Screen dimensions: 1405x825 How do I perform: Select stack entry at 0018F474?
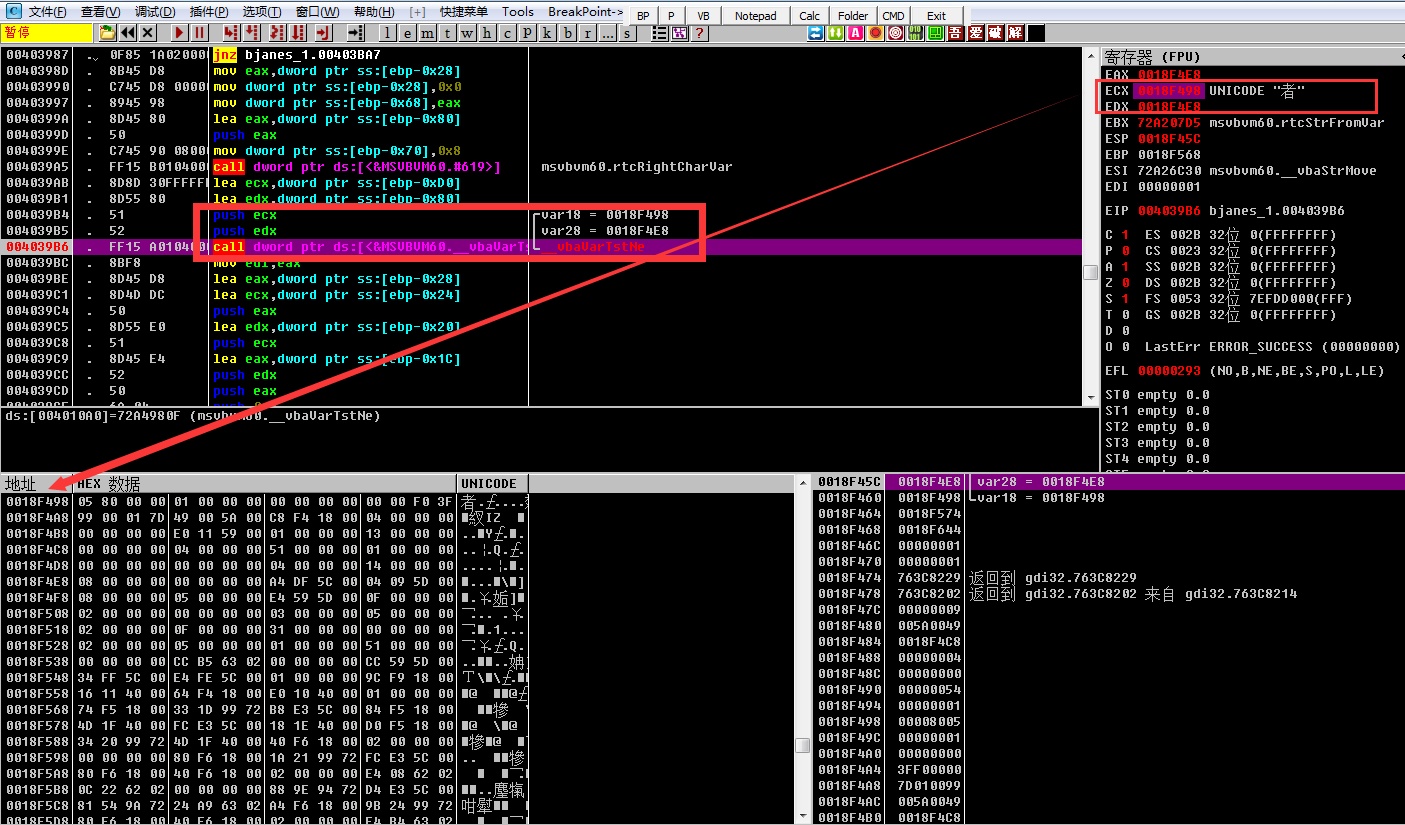click(x=1110, y=577)
